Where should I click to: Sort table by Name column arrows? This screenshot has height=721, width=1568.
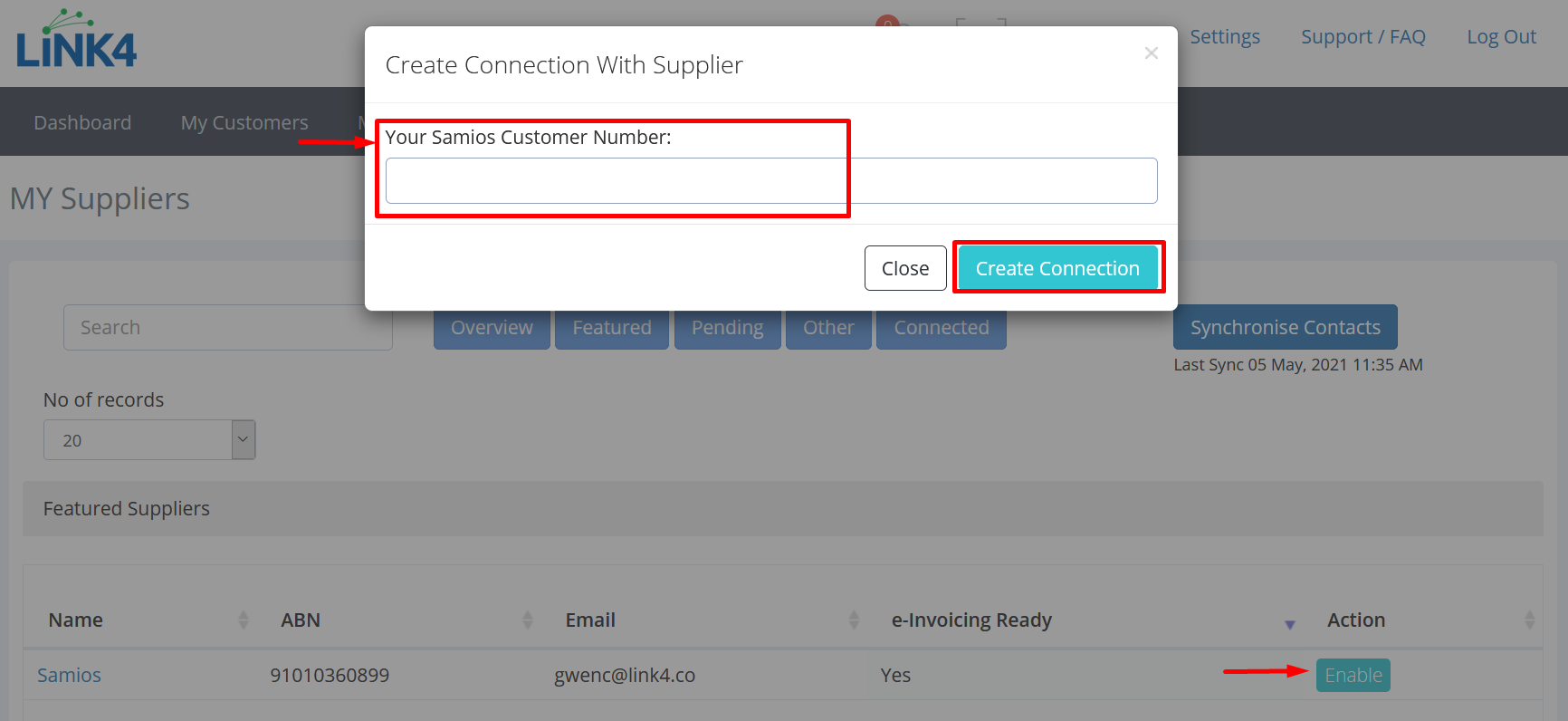click(243, 620)
